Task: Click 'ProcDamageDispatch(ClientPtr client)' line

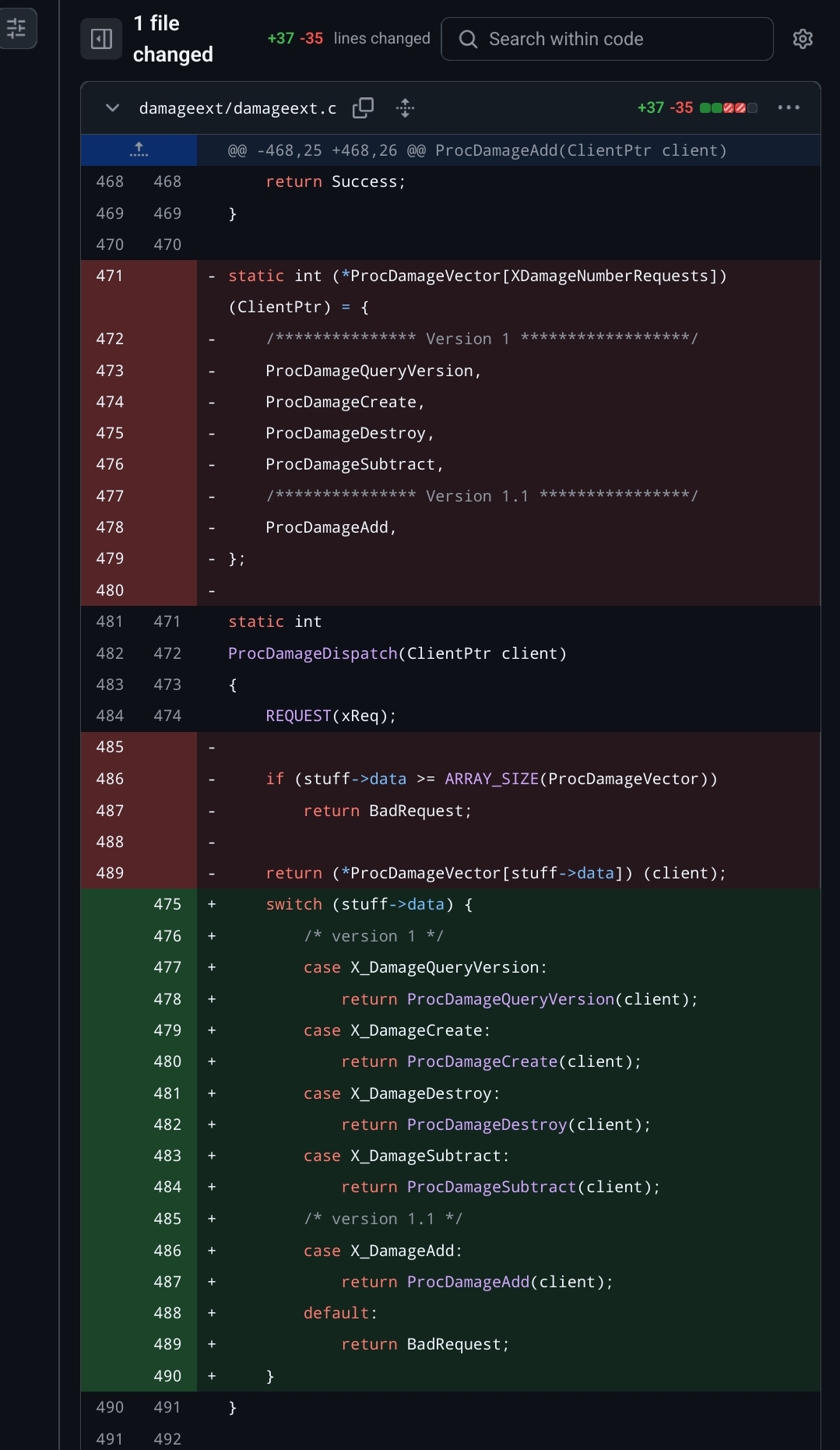Action: tap(397, 653)
